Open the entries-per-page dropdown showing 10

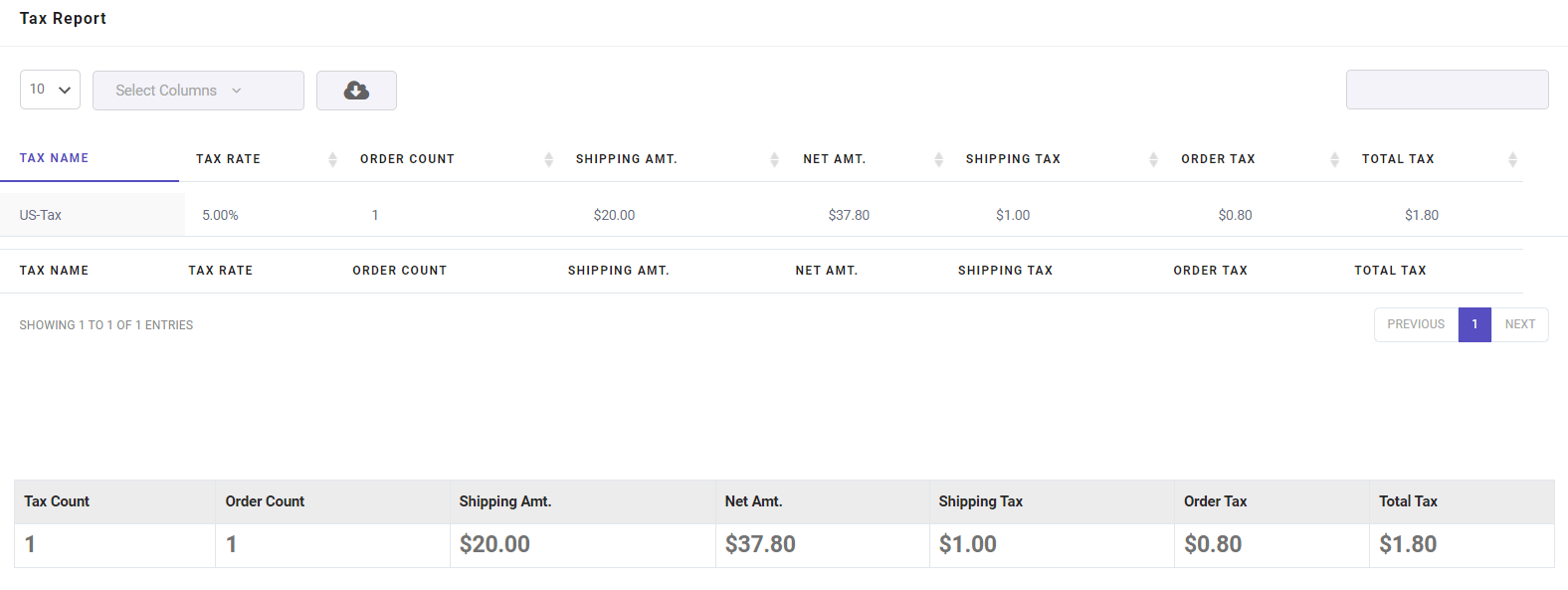click(50, 90)
